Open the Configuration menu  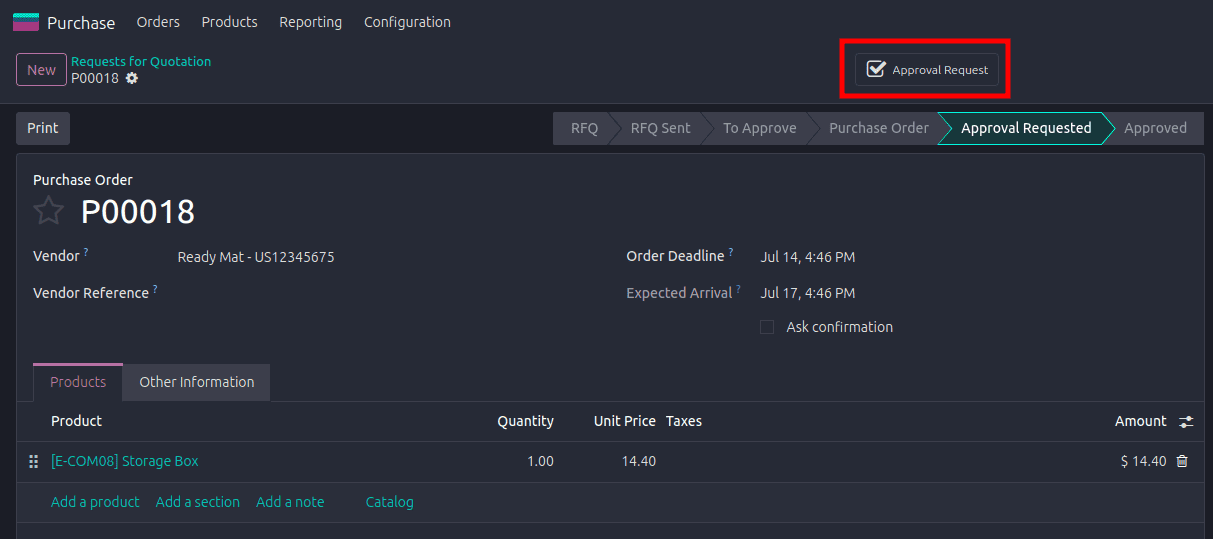[407, 22]
